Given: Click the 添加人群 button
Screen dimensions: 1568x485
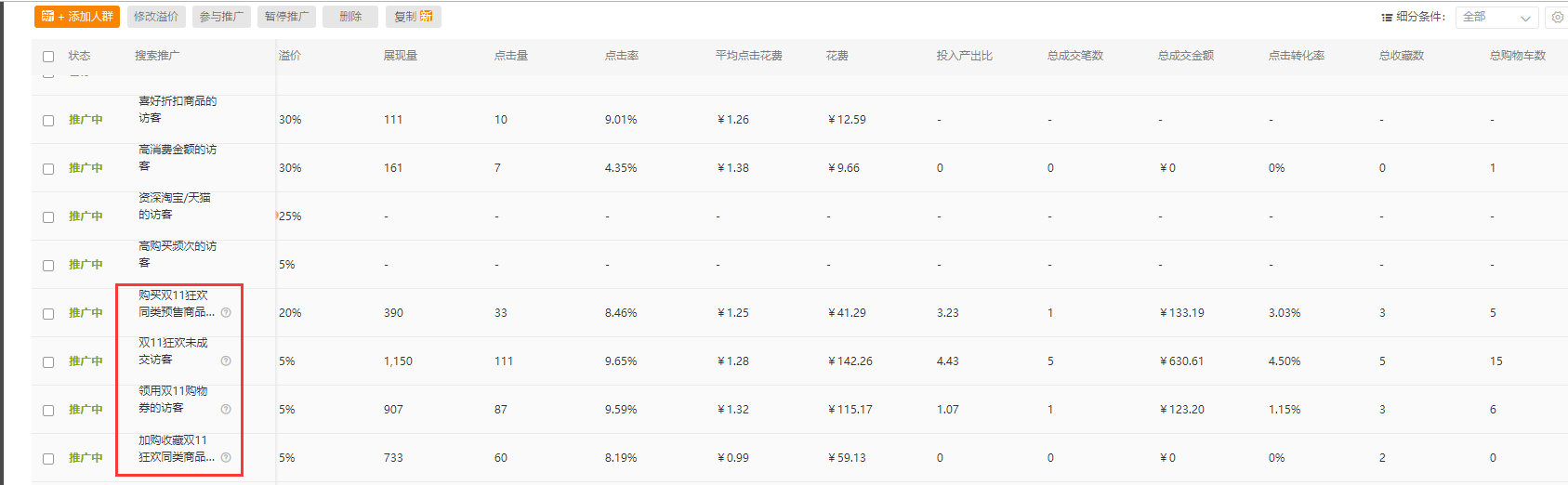Looking at the screenshot, I should pos(77,17).
